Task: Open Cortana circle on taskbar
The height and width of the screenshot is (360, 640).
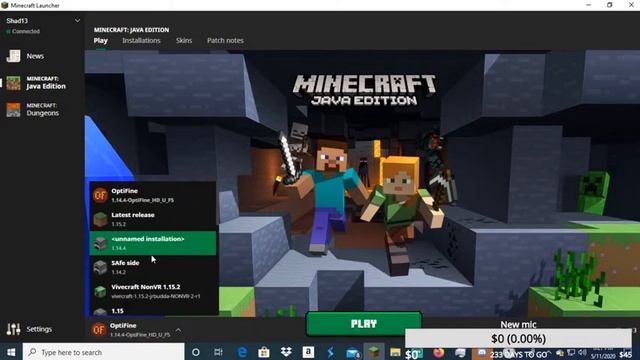Action: click(196, 352)
